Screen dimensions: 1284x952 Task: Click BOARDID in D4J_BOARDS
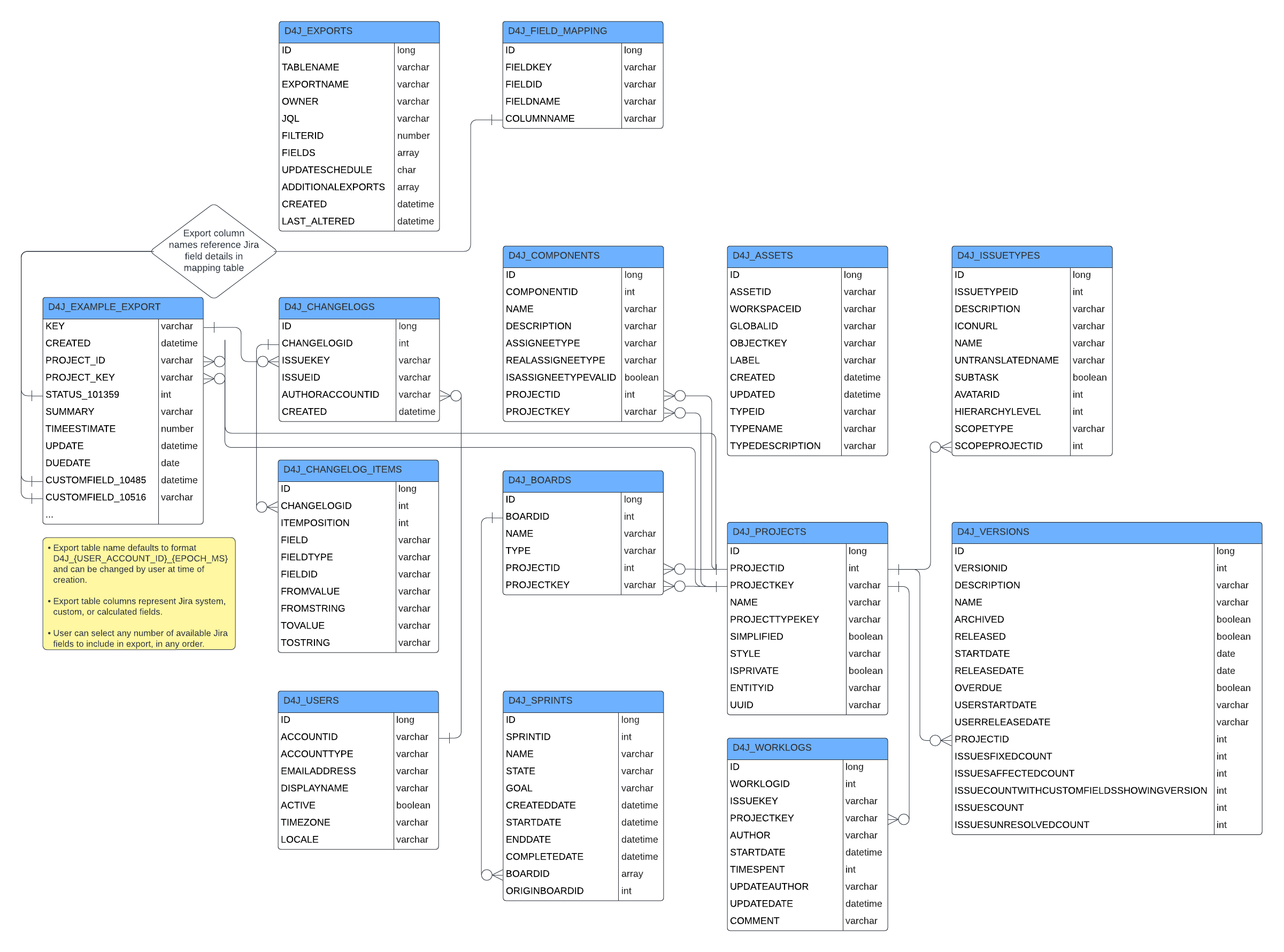click(583, 517)
